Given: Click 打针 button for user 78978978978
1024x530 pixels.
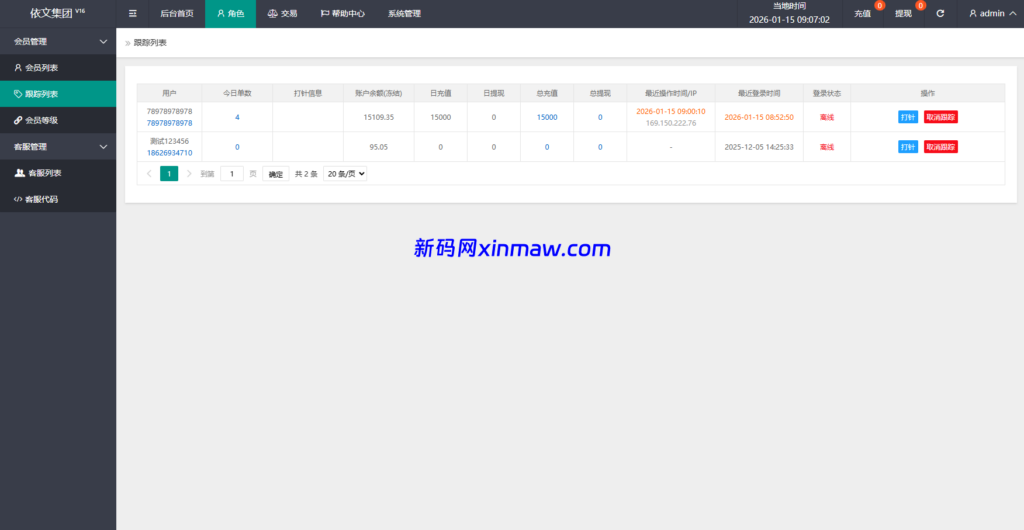Looking at the screenshot, I should (x=908, y=117).
